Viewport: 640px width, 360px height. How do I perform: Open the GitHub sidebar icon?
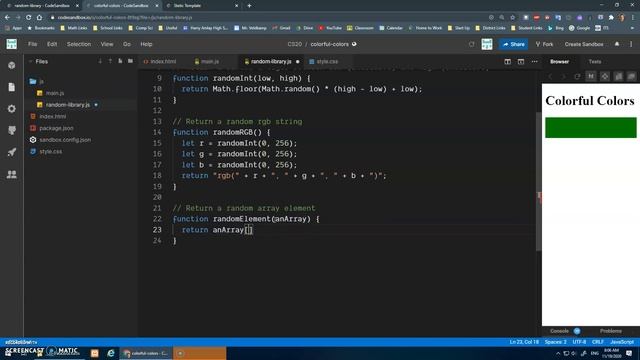[x=11, y=130]
